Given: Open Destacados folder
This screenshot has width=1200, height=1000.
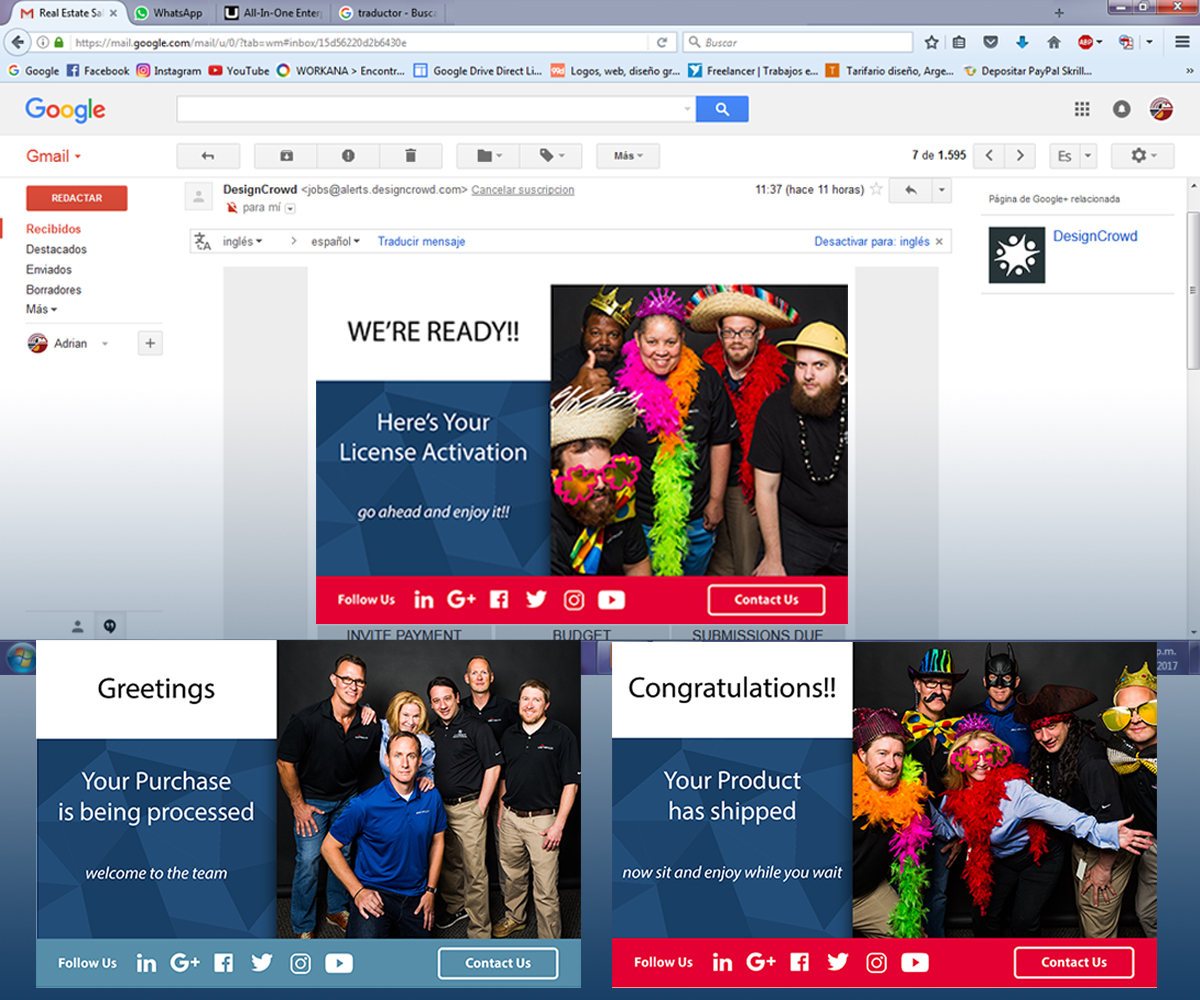Looking at the screenshot, I should pos(56,249).
